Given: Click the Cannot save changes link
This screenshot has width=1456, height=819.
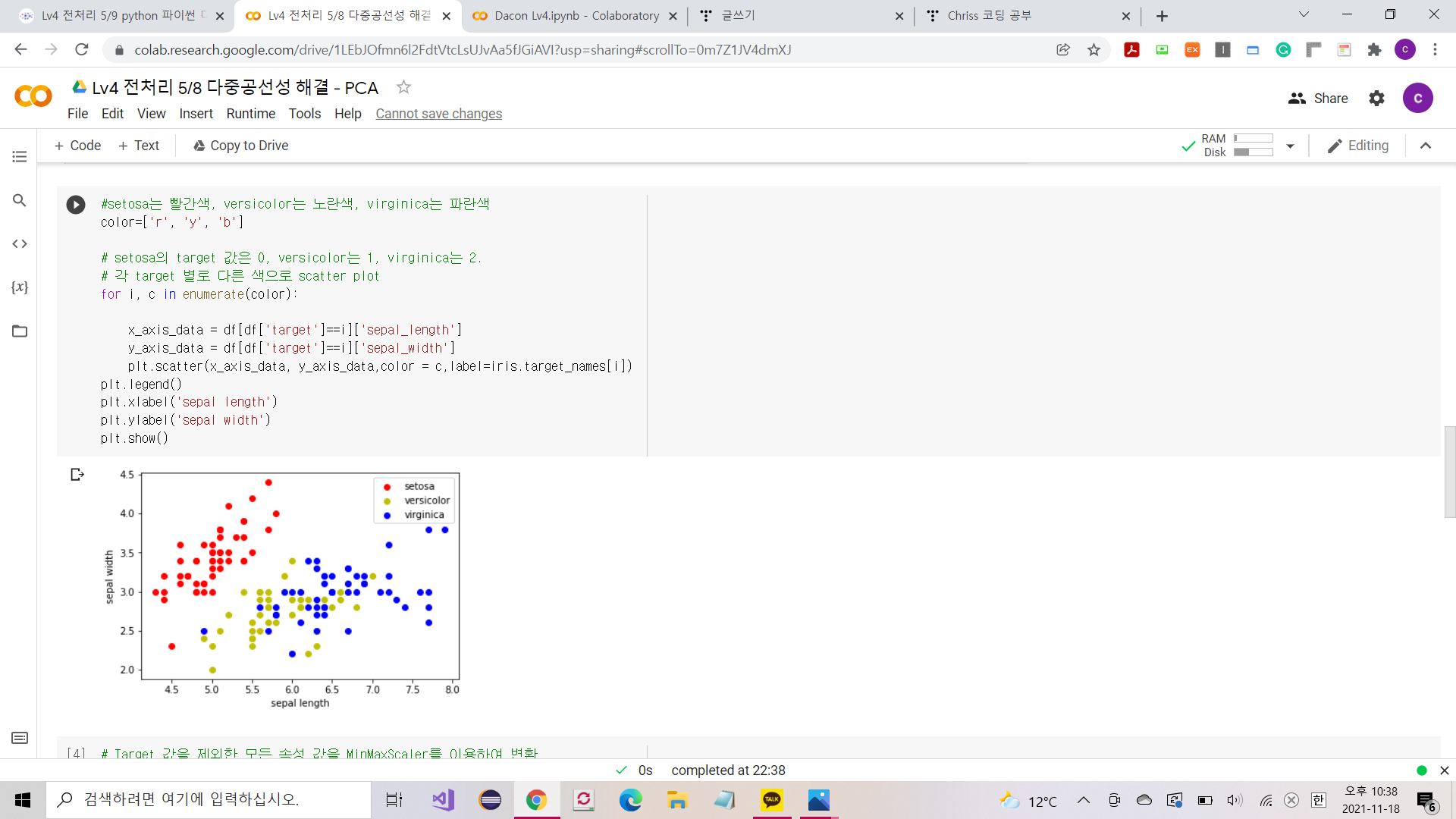Looking at the screenshot, I should click(x=438, y=114).
